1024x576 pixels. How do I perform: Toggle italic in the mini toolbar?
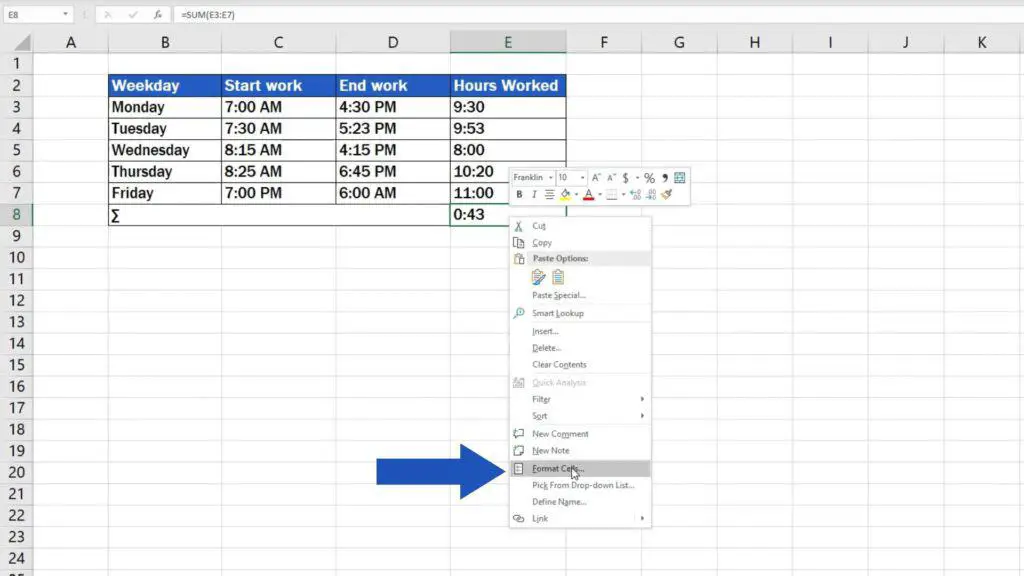534,195
